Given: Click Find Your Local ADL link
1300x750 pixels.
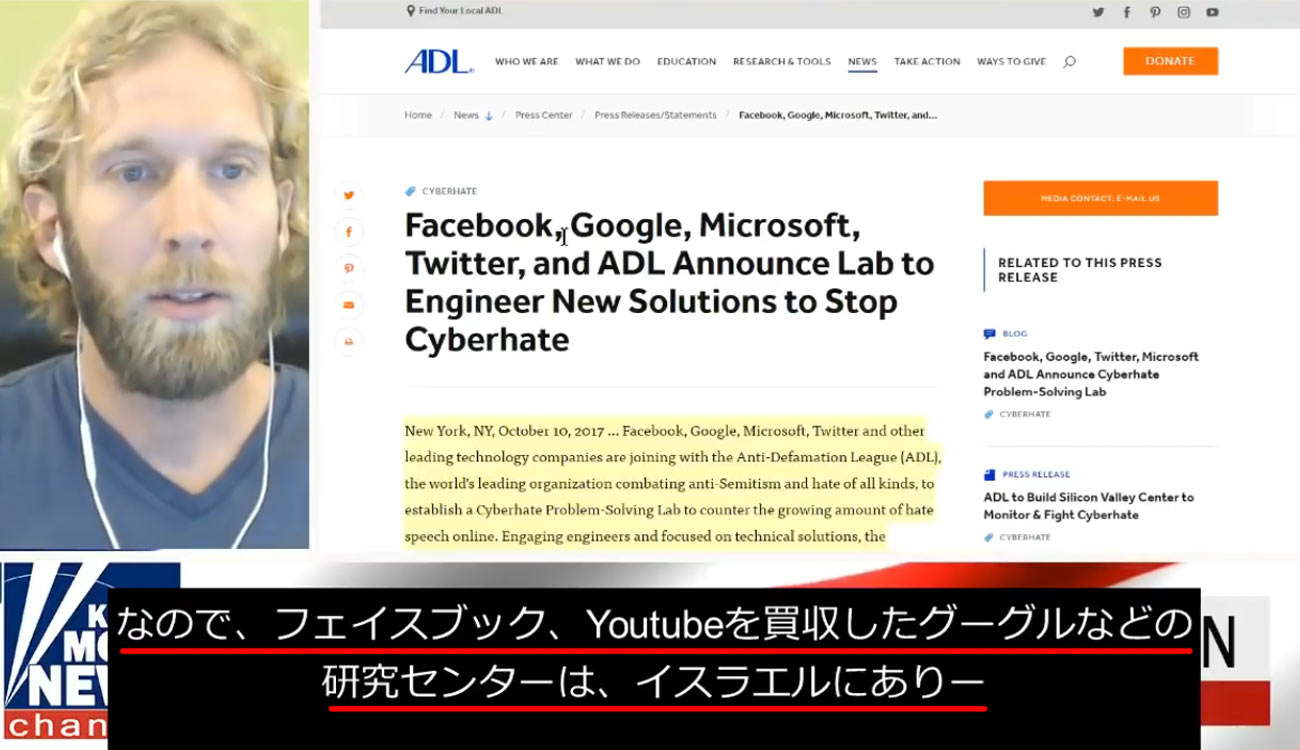Looking at the screenshot, I should 460,11.
